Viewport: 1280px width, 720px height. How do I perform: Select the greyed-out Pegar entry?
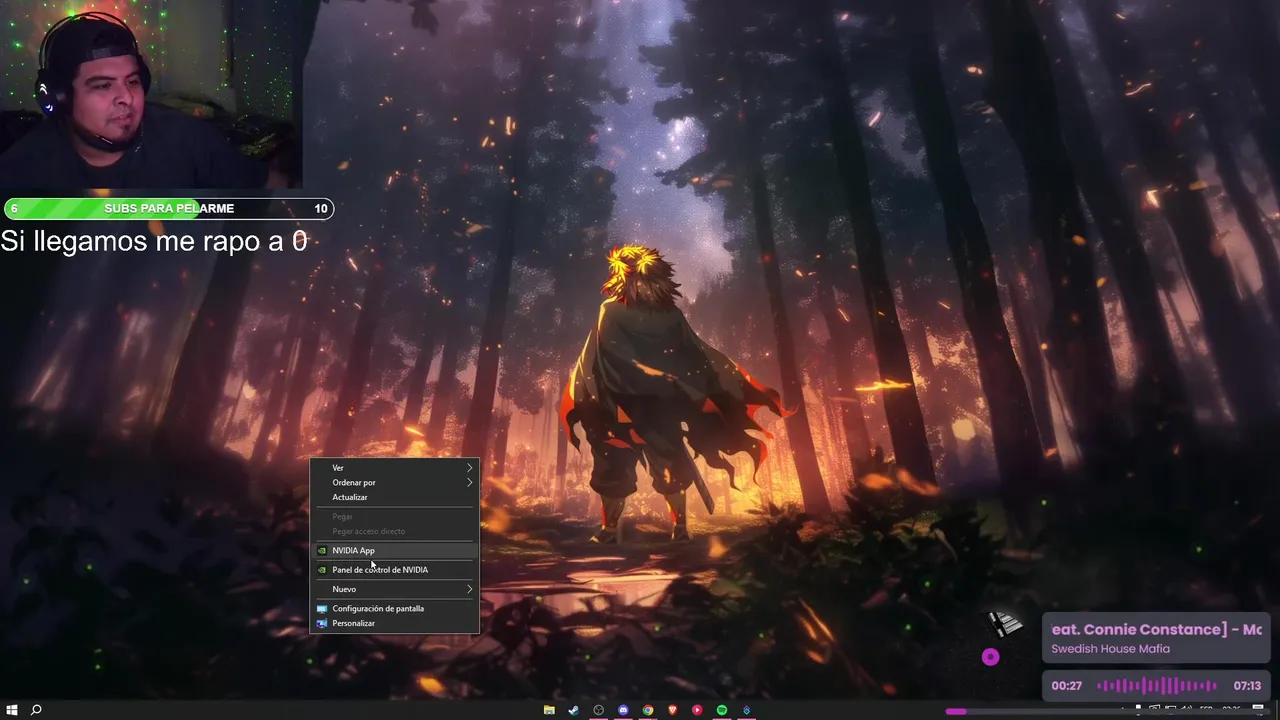coord(394,517)
